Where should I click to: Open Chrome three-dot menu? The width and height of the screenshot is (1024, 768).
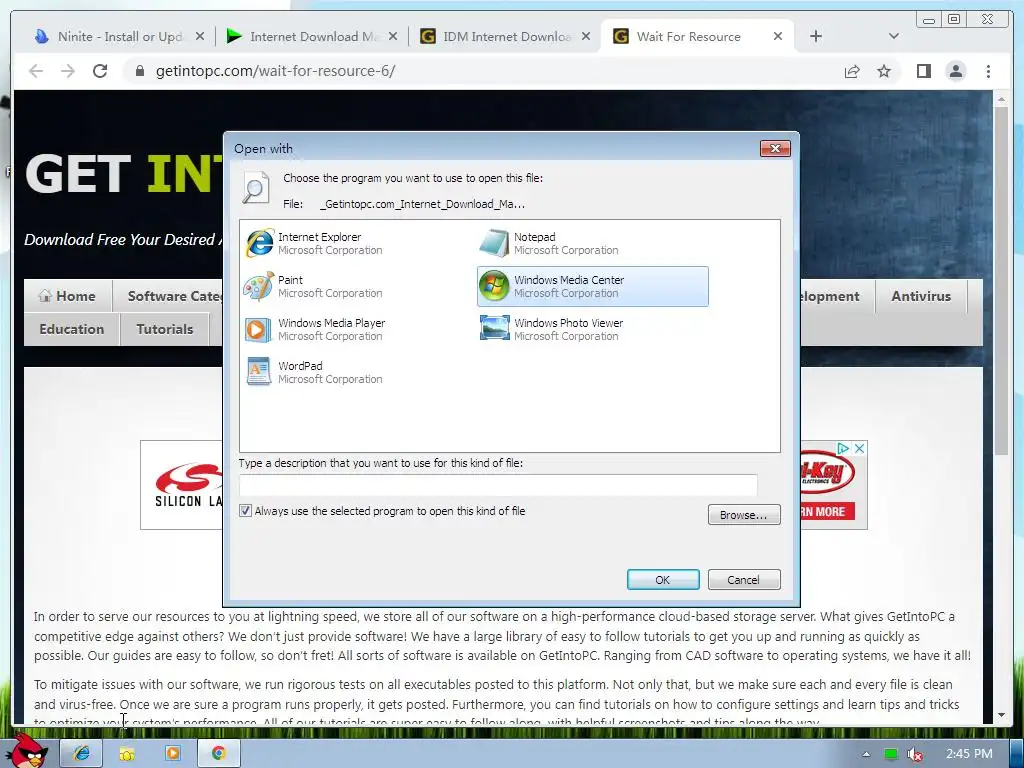988,71
